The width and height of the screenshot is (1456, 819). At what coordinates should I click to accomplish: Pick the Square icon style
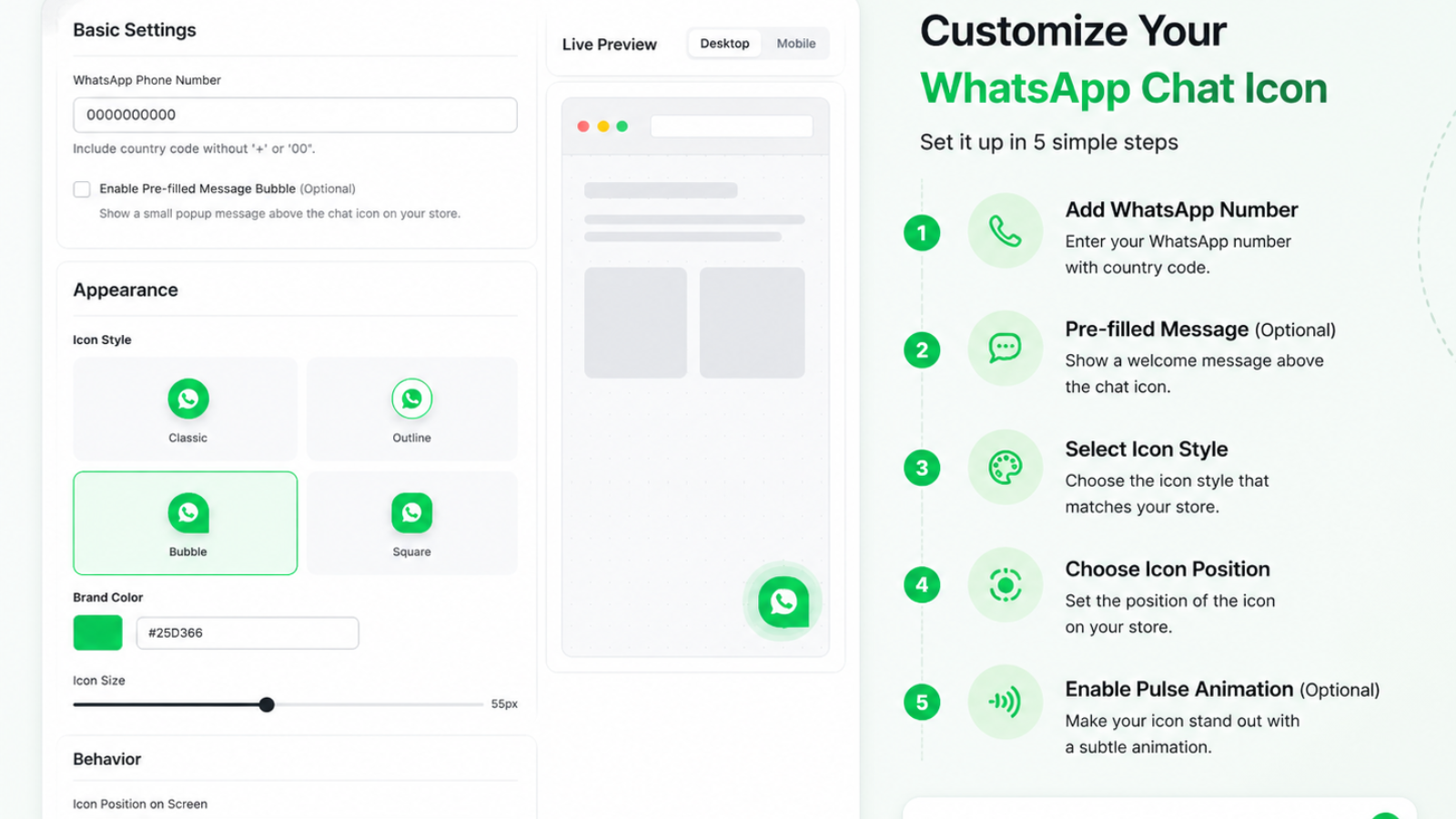click(x=412, y=523)
